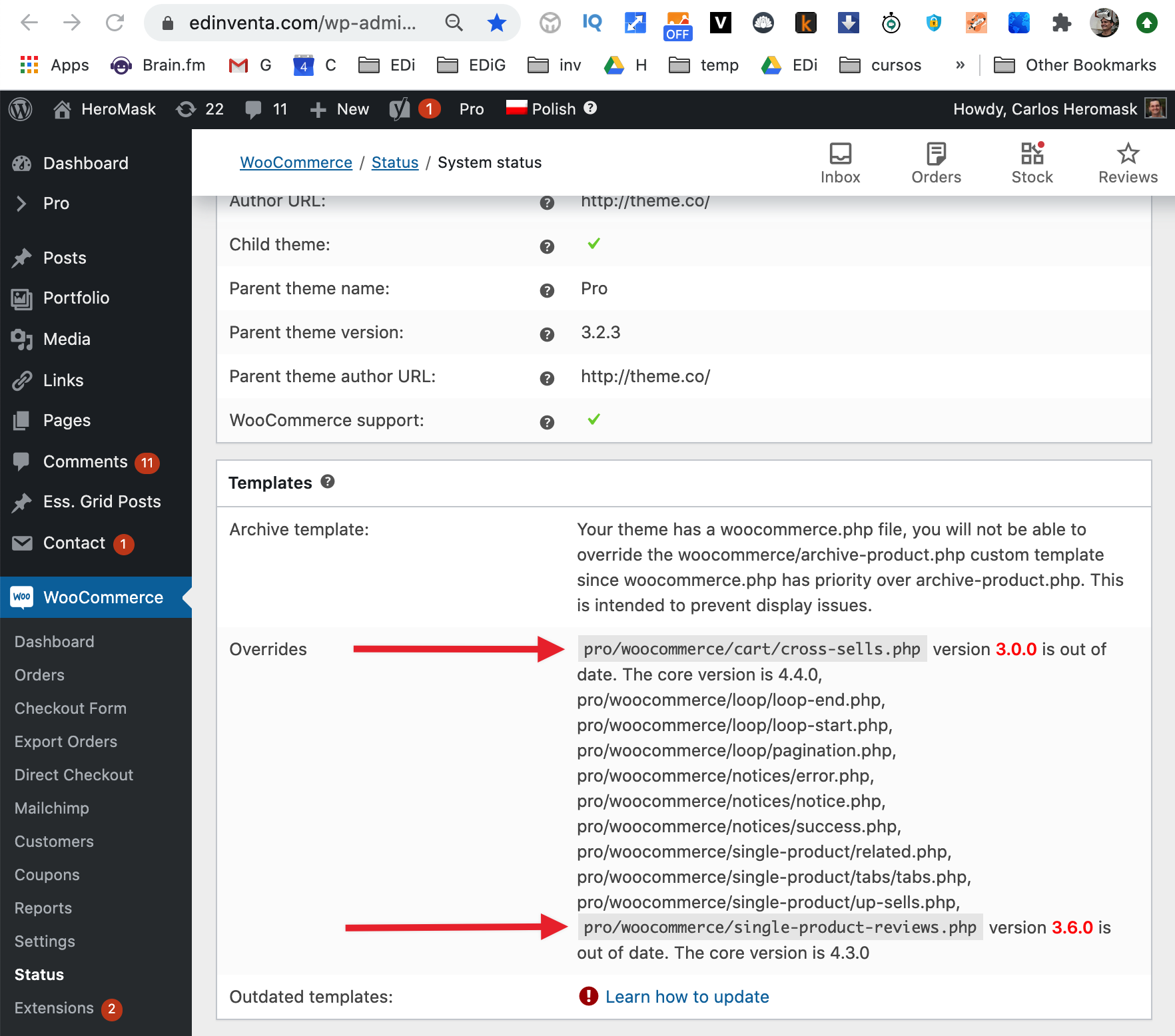Open Links in the sidebar
The image size is (1175, 1036).
click(x=96, y=380)
